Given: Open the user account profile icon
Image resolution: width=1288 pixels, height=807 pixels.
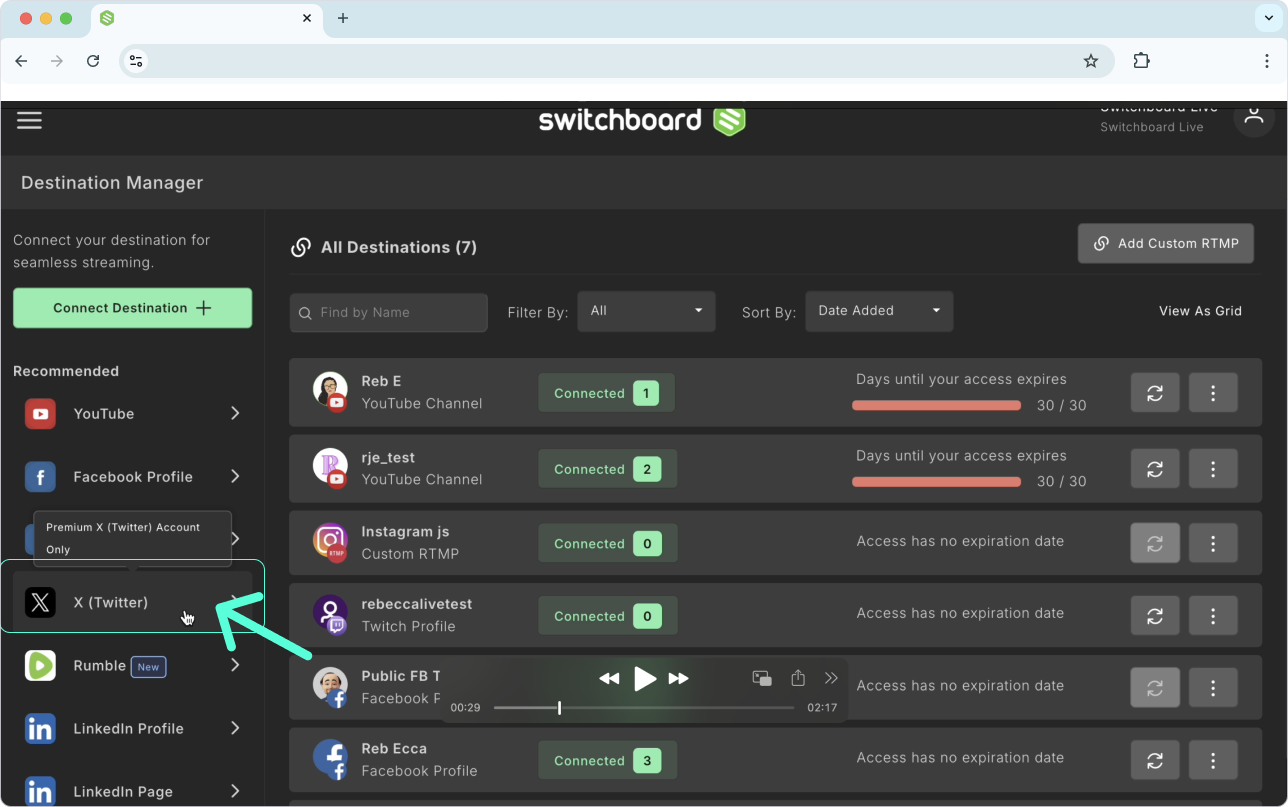Looking at the screenshot, I should 1254,117.
